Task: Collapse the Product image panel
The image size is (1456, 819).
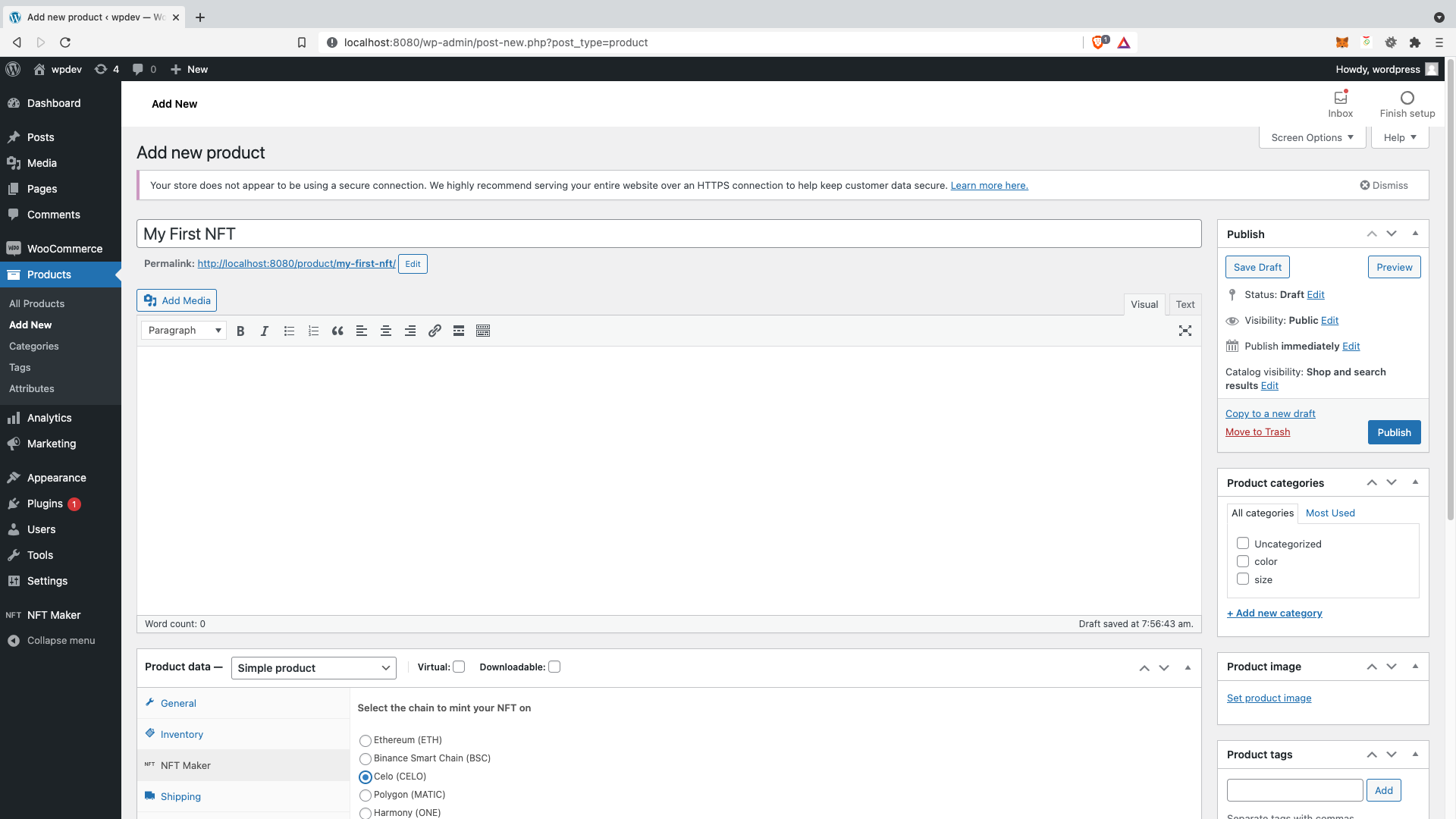Action: 1415,667
